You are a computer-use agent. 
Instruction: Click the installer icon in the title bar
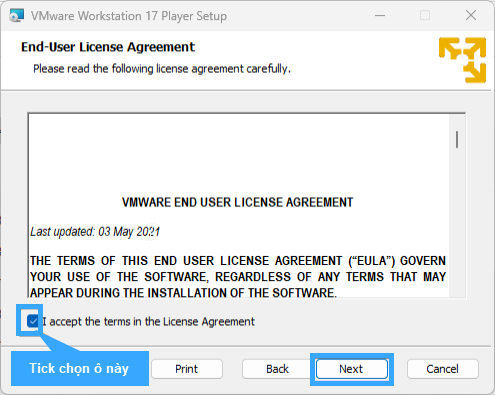(17, 15)
